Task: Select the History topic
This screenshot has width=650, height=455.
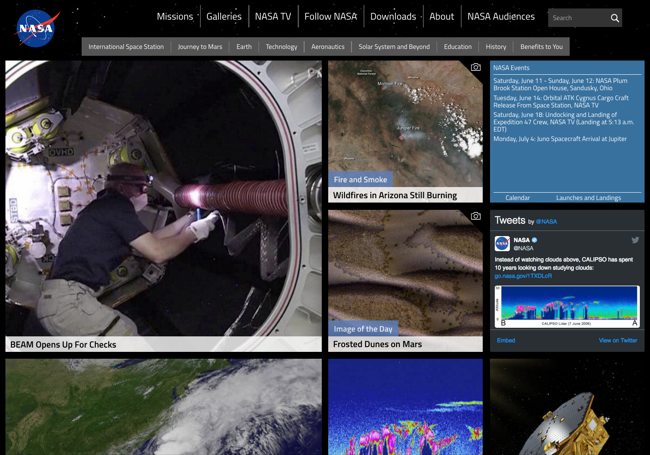Action: [496, 47]
